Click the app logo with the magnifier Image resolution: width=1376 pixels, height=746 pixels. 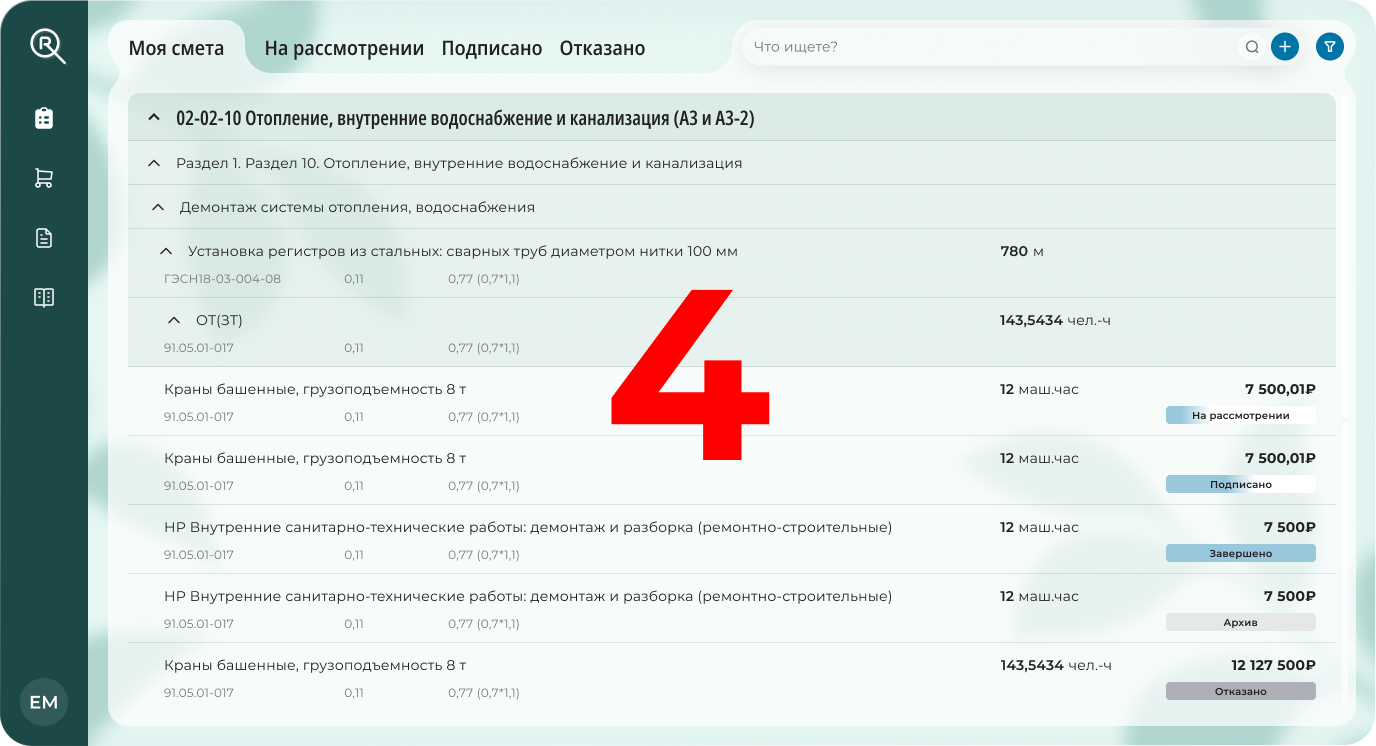(x=44, y=45)
